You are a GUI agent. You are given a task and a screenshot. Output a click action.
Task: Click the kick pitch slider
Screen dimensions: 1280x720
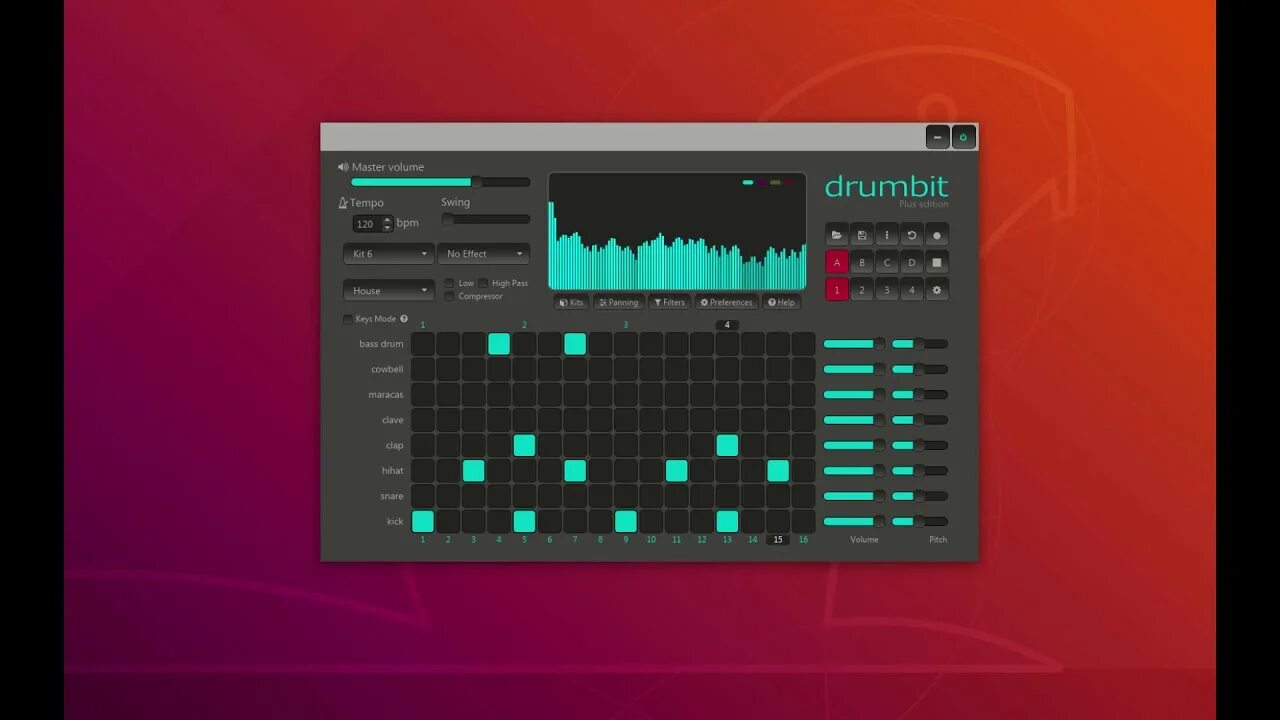(920, 521)
